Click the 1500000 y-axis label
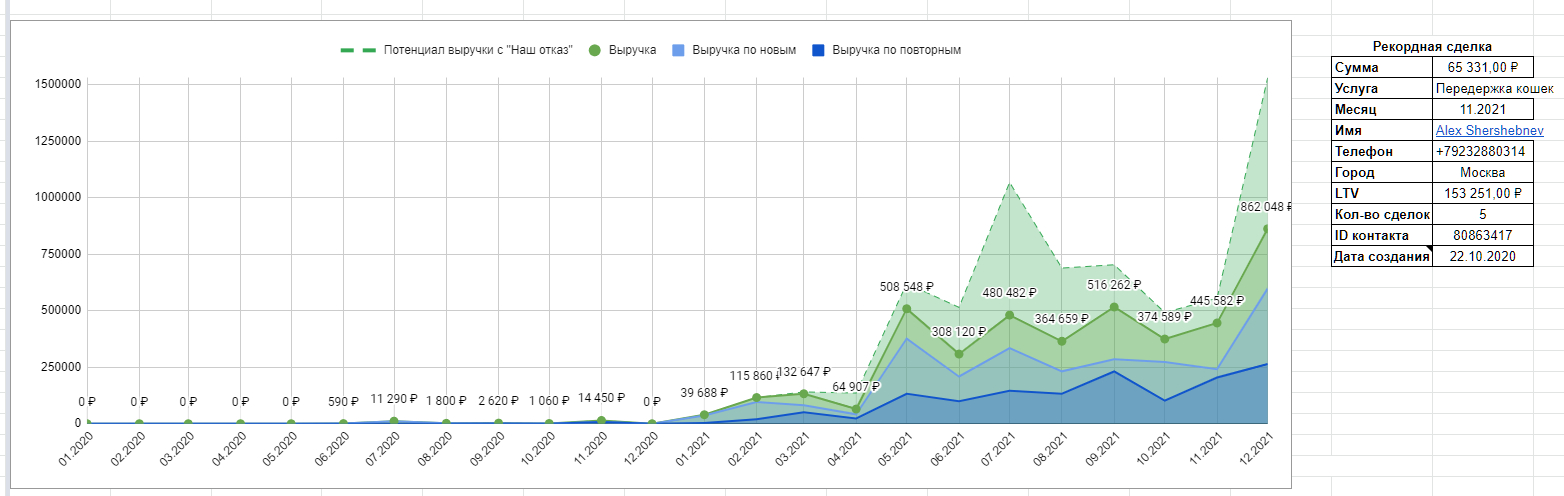Viewport: 1564px width, 496px height. pos(56,84)
